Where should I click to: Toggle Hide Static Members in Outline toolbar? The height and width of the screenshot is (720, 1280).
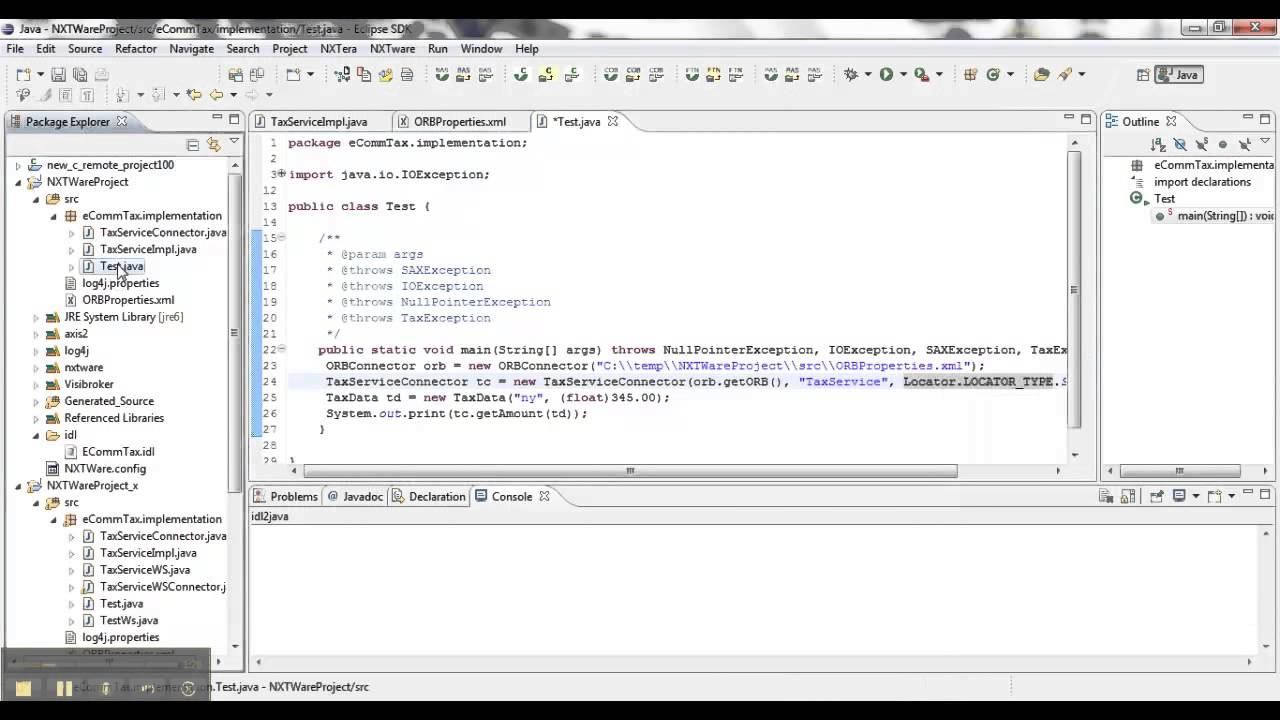[x=1200, y=144]
